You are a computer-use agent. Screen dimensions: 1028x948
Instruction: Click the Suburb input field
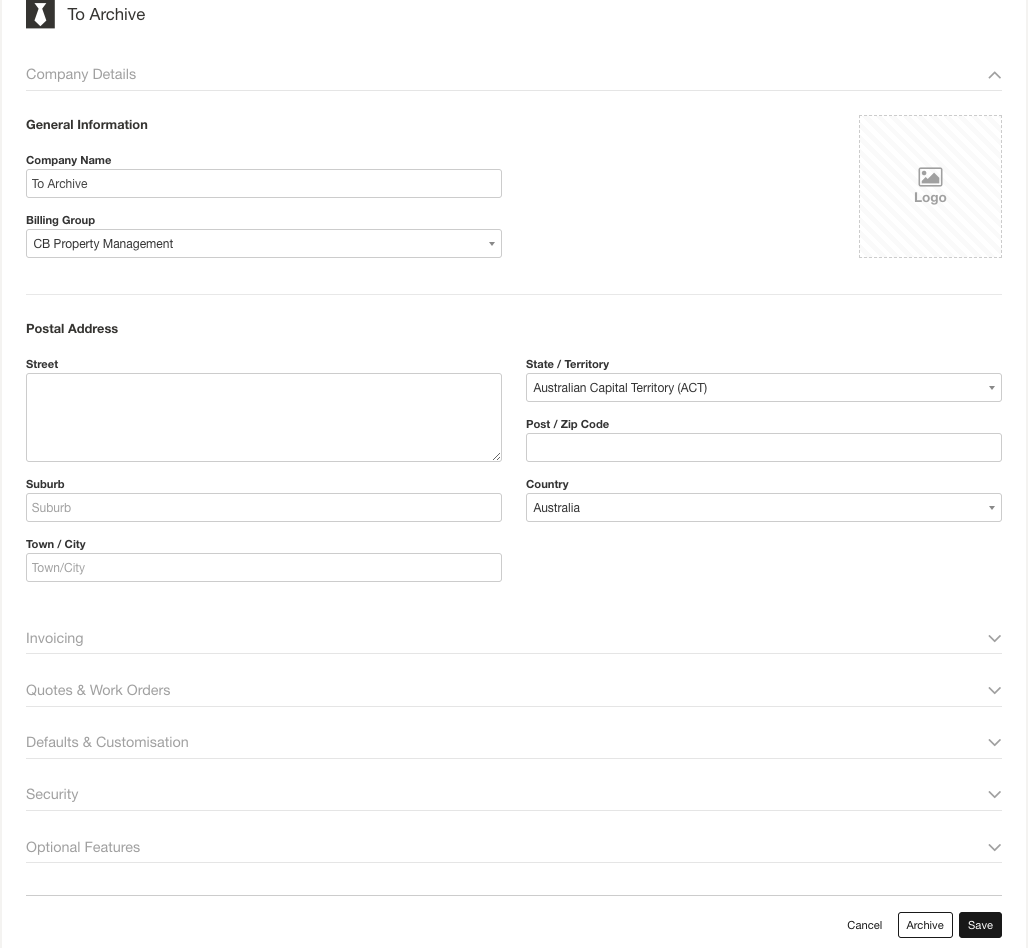click(264, 507)
